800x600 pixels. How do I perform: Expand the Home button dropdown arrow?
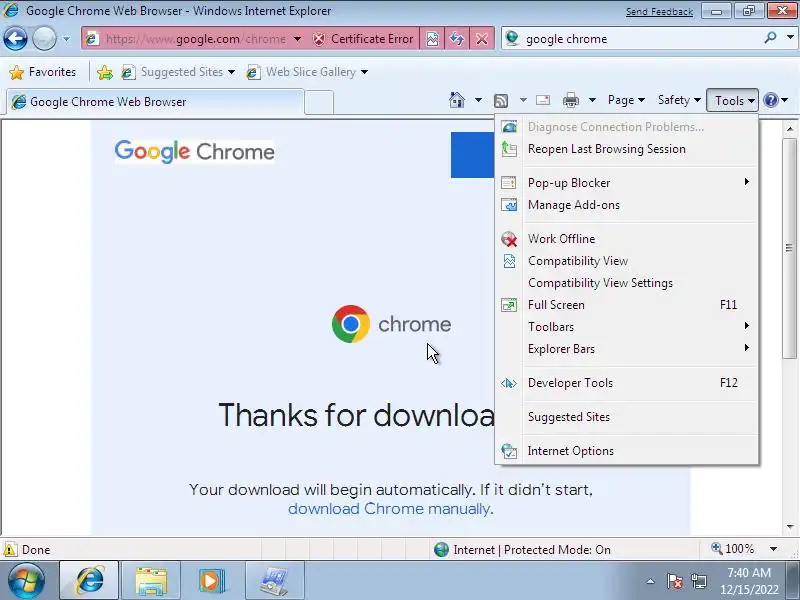point(478,100)
